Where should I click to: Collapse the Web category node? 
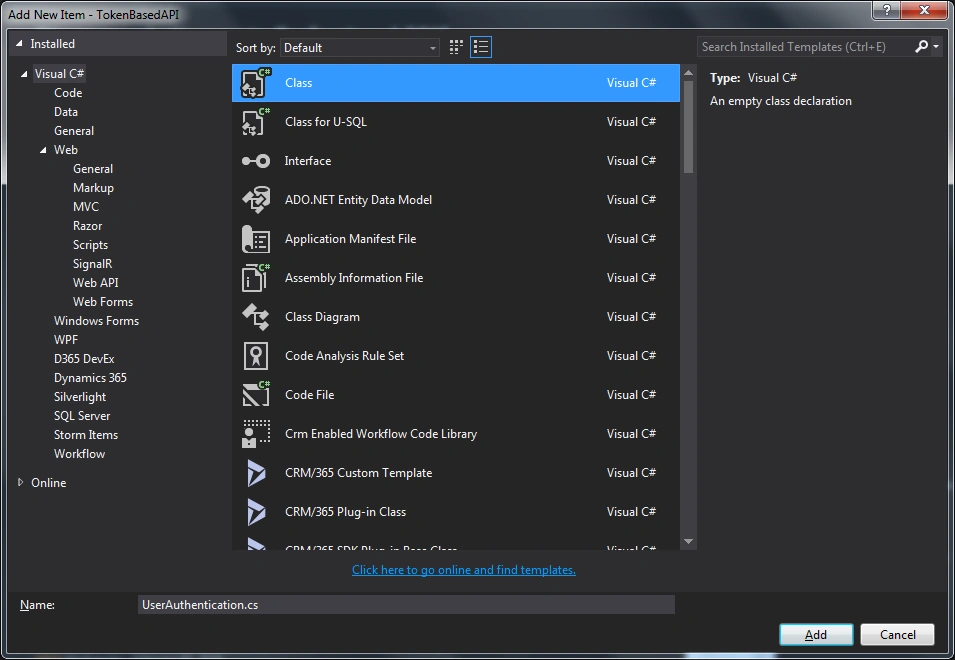[x=43, y=150]
